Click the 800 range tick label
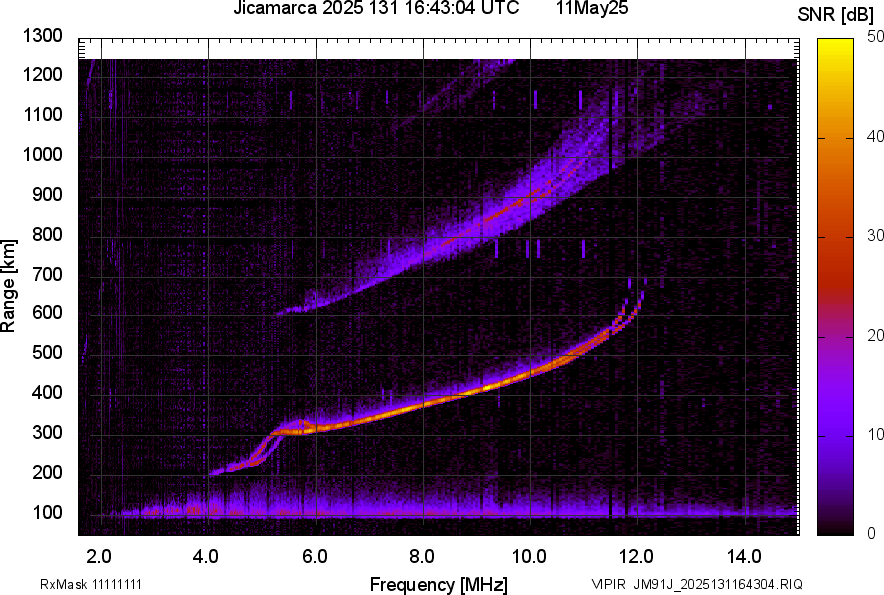This screenshot has height=595, width=884. point(47,234)
